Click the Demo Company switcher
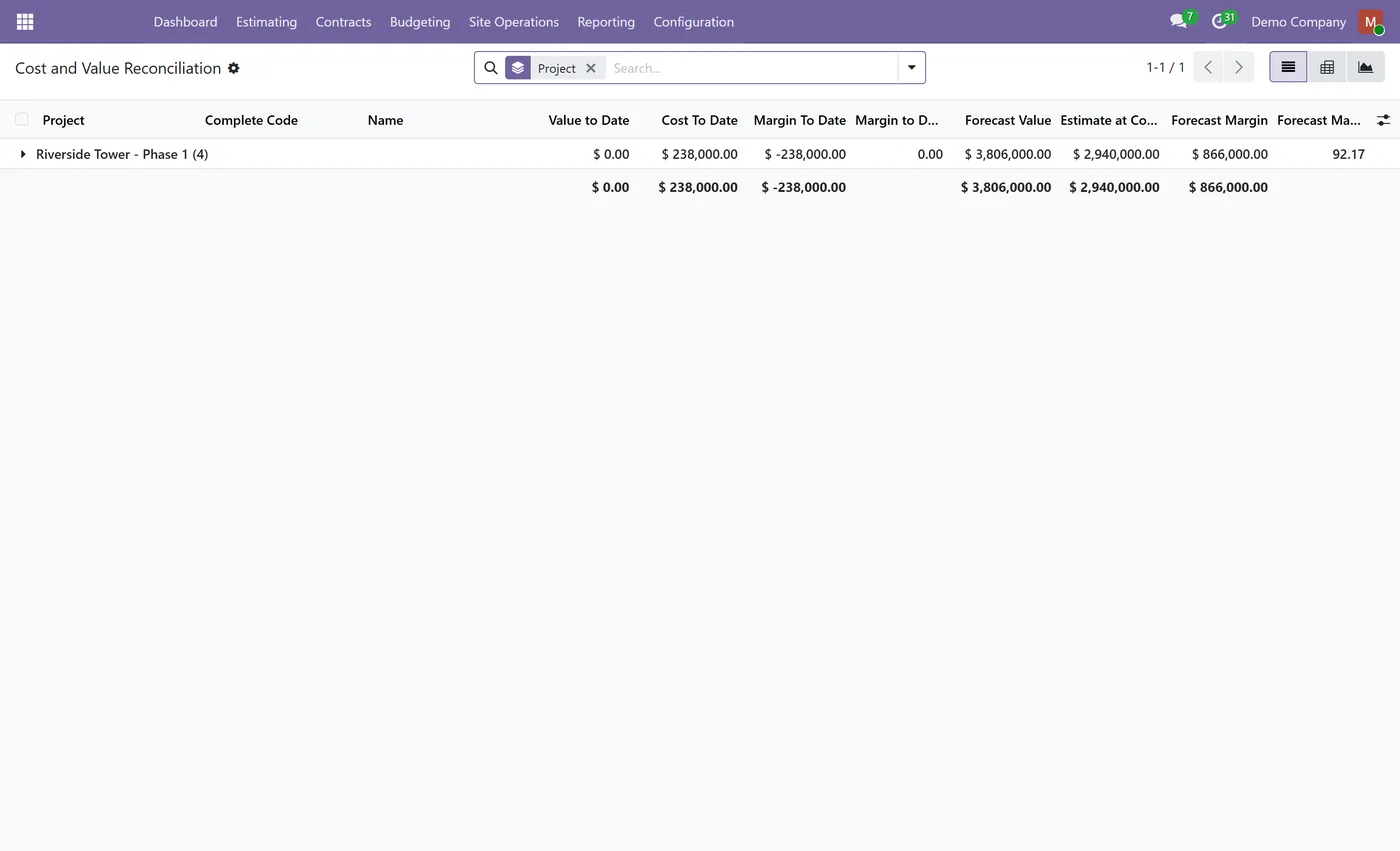 [x=1298, y=21]
